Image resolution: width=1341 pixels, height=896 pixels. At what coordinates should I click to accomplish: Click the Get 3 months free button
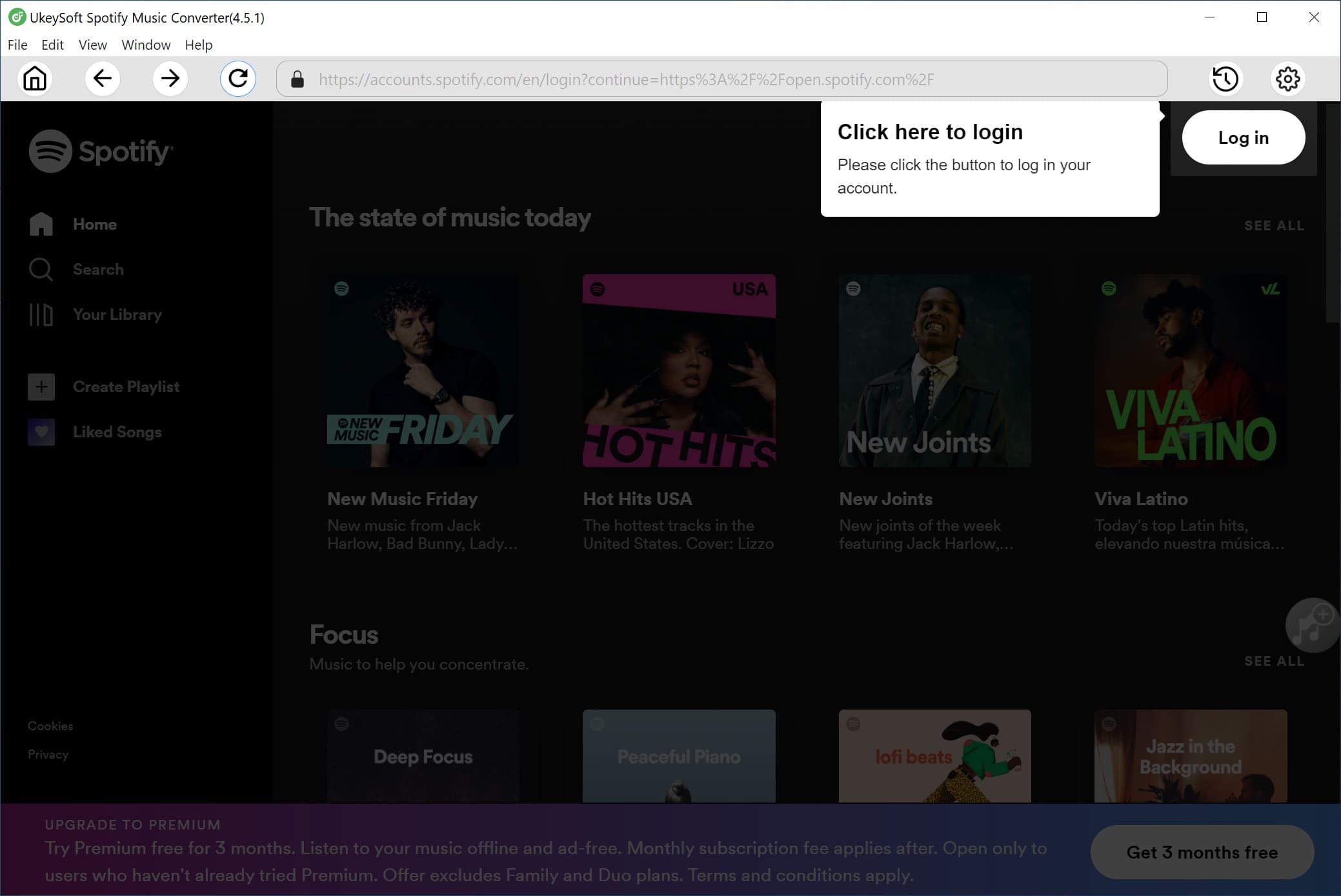pos(1201,852)
